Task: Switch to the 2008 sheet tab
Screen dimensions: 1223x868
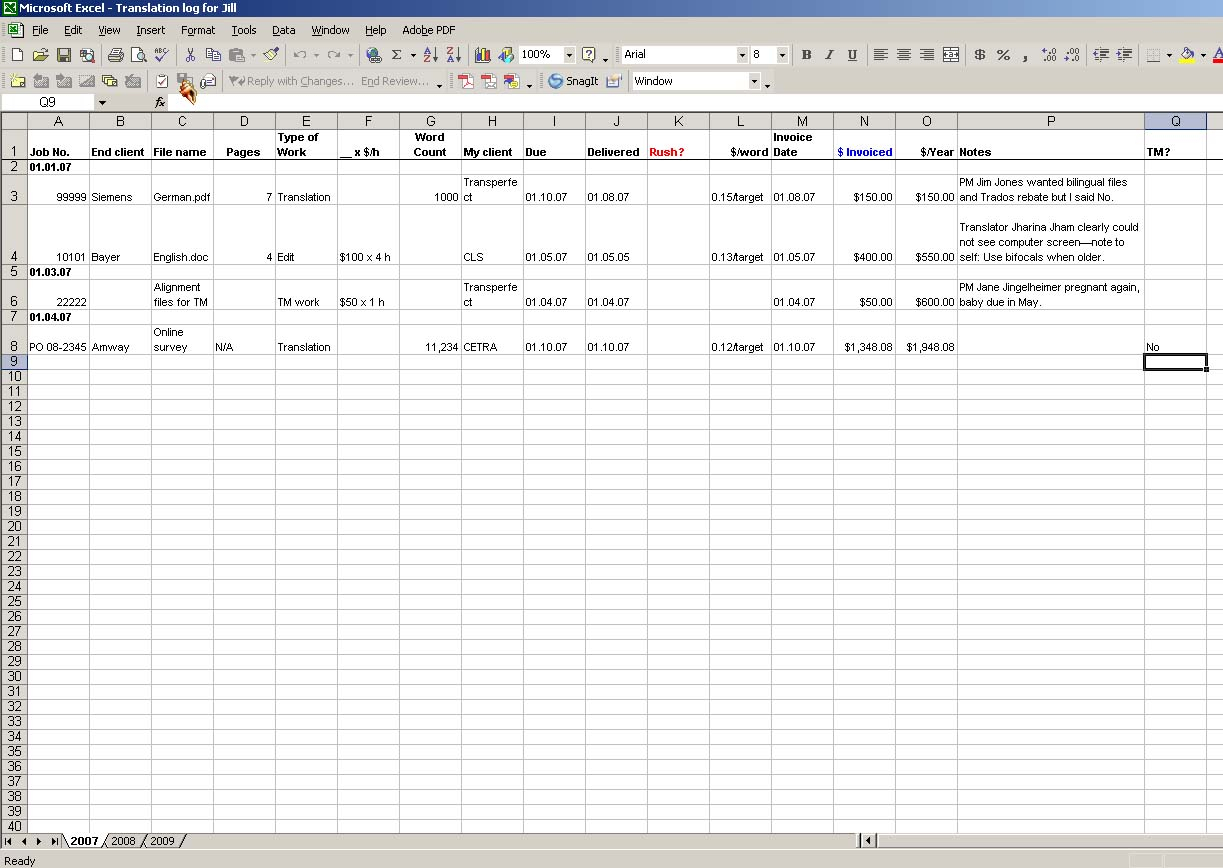Action: (x=123, y=841)
